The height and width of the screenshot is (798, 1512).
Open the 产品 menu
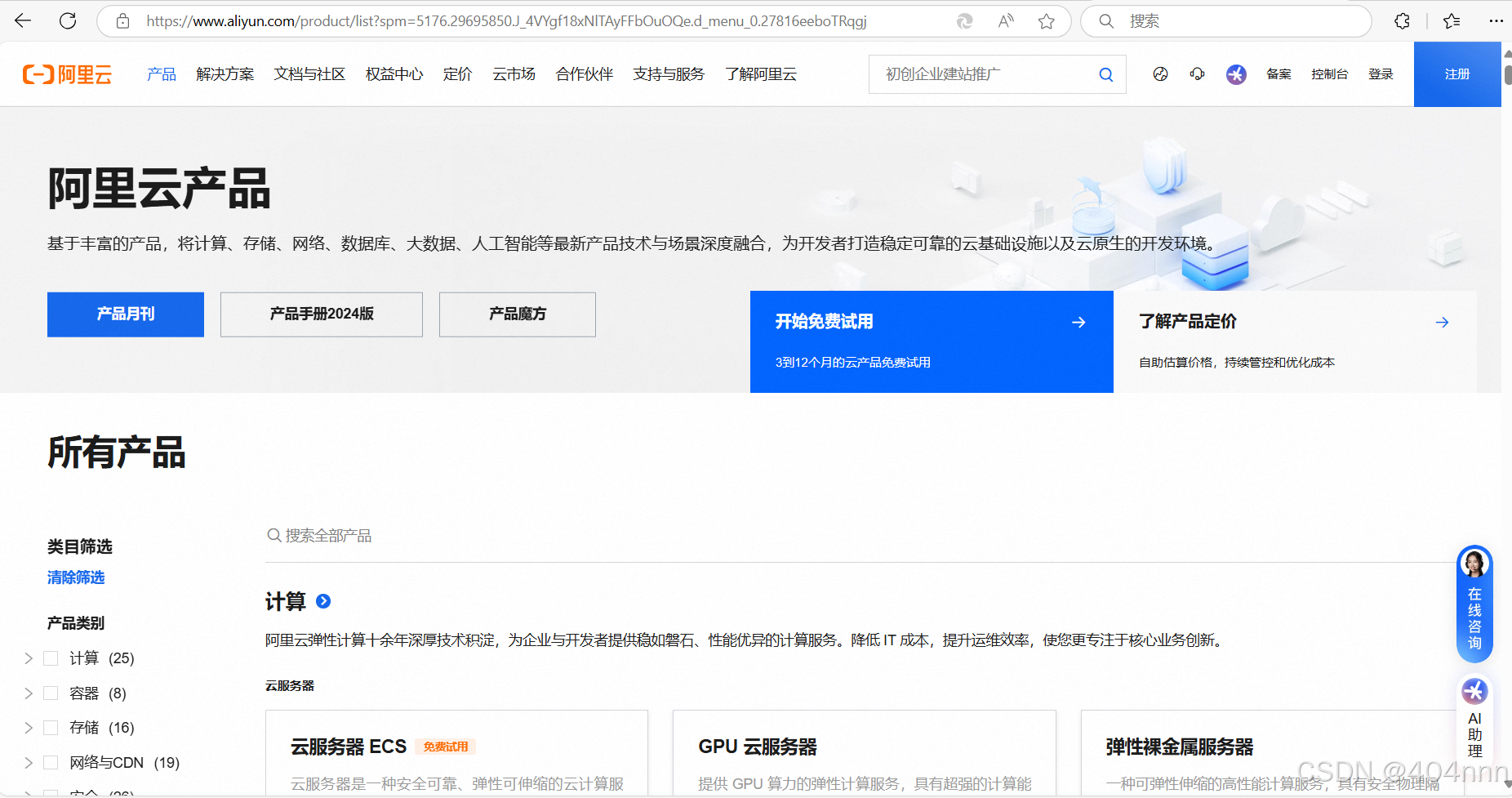tap(162, 74)
